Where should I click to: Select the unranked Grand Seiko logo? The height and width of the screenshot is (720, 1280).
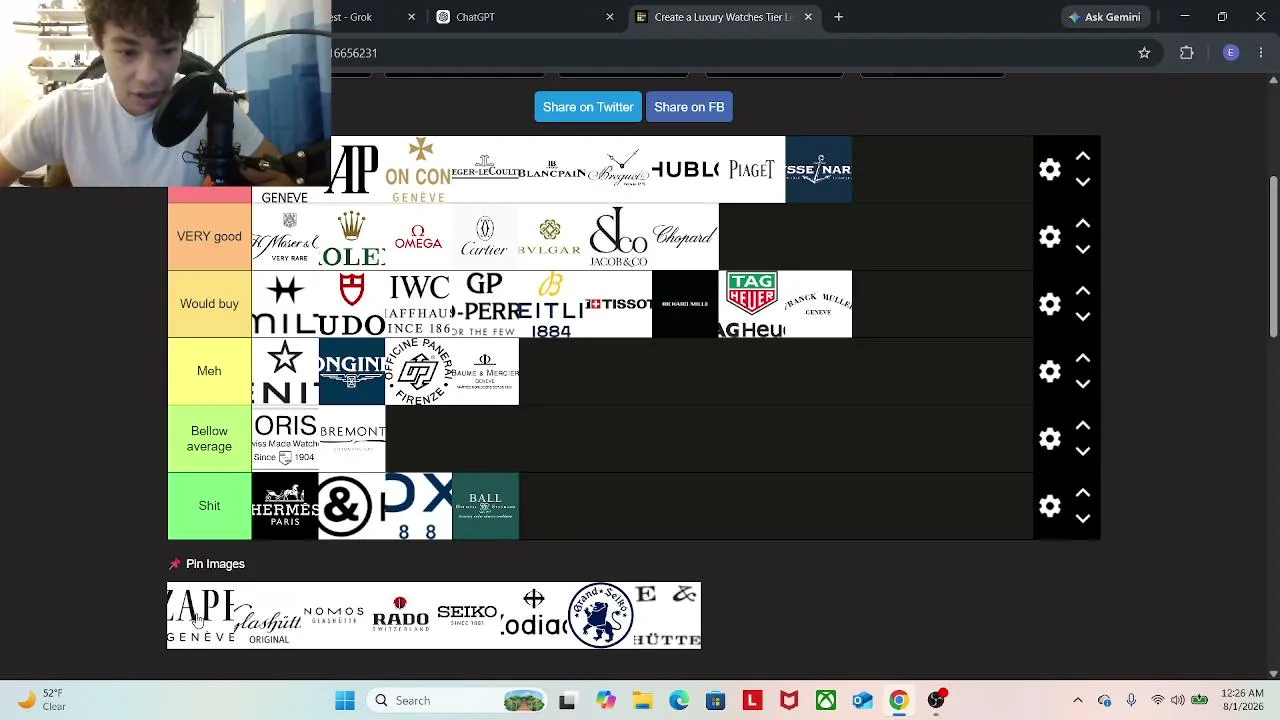(600, 616)
